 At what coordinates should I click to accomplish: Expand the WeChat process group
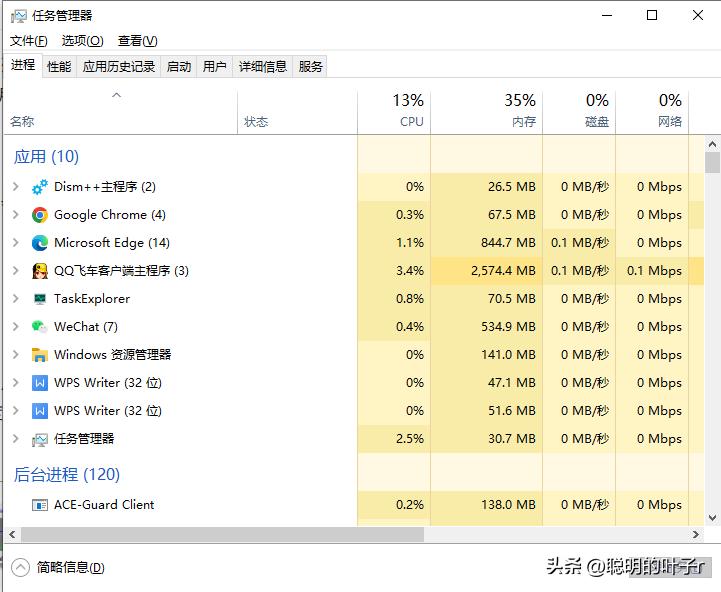pyautogui.click(x=16, y=327)
